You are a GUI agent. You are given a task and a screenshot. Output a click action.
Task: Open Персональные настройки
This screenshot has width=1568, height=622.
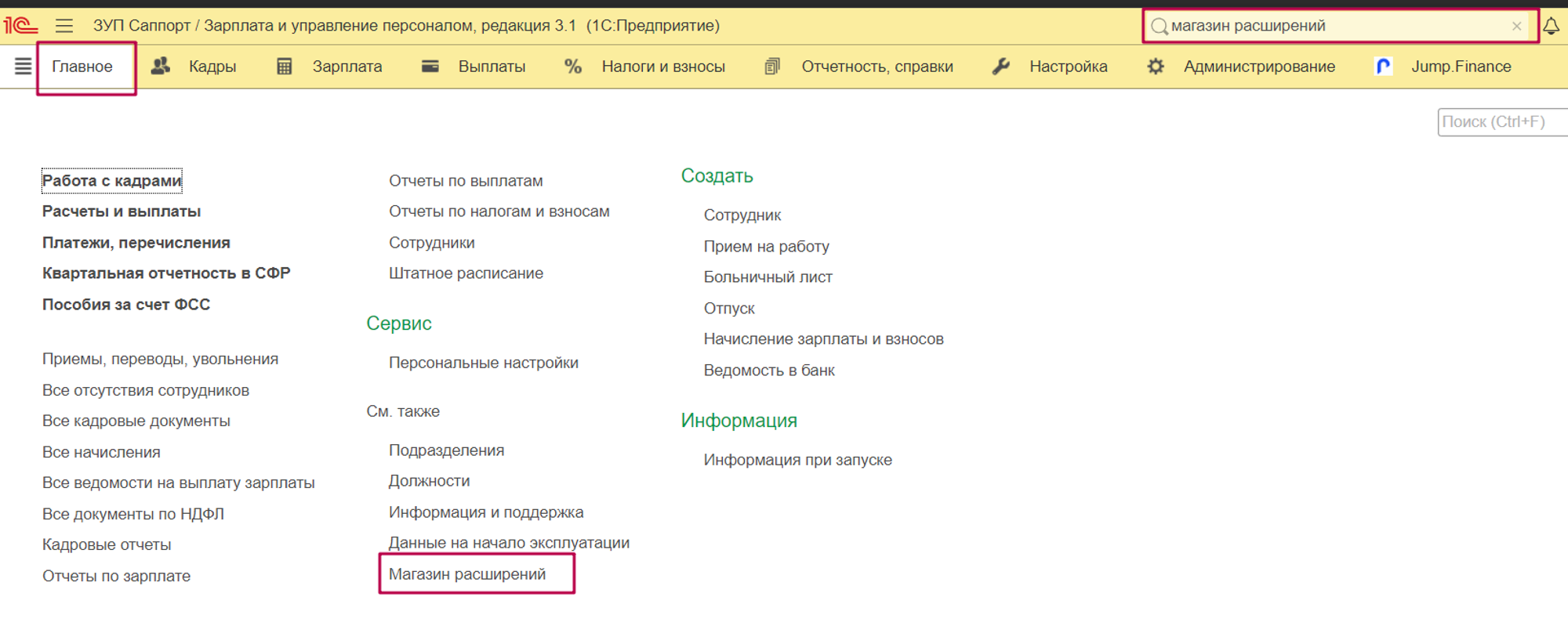tap(483, 363)
